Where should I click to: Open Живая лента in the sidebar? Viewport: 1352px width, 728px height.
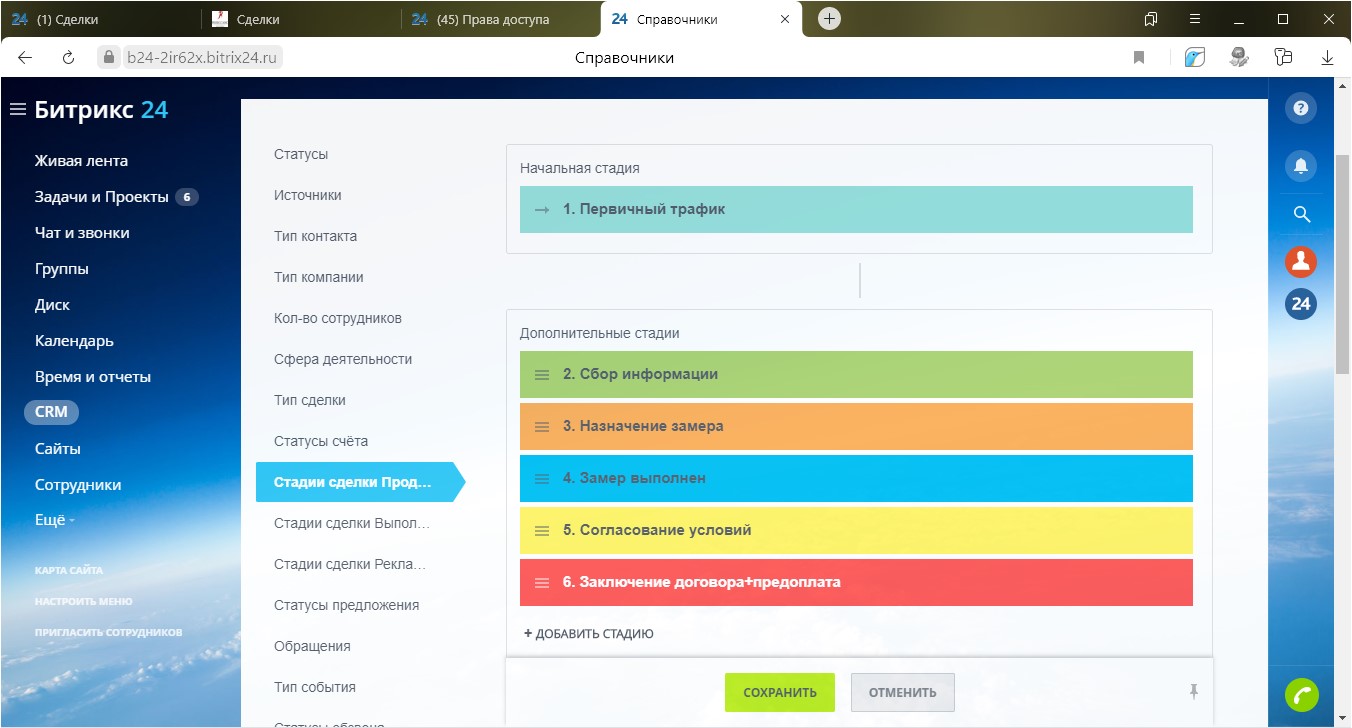81,161
